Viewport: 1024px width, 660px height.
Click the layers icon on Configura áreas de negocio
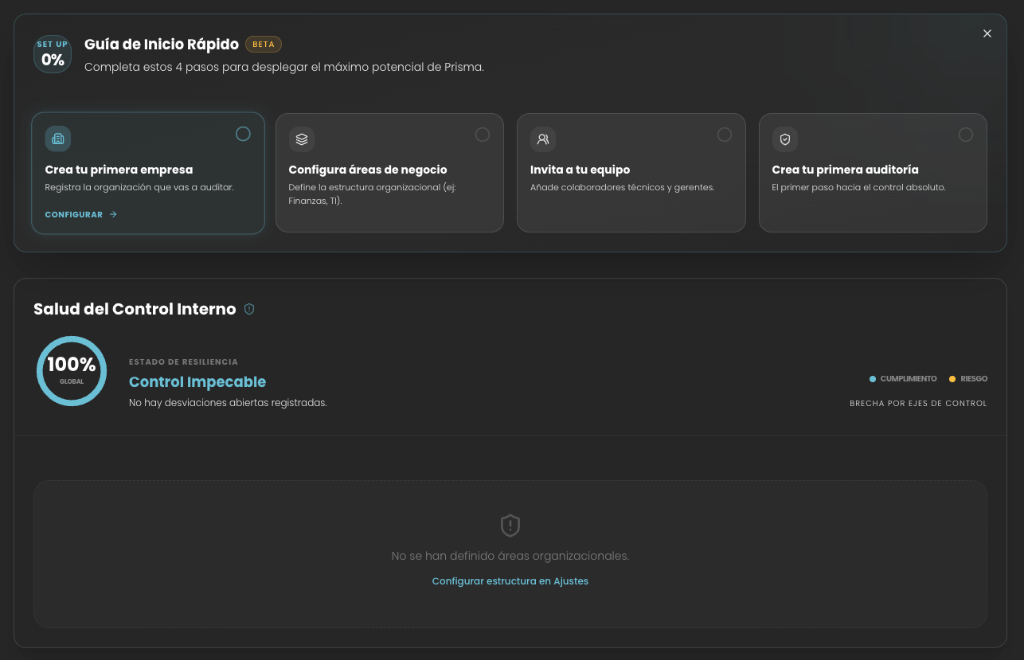point(301,139)
